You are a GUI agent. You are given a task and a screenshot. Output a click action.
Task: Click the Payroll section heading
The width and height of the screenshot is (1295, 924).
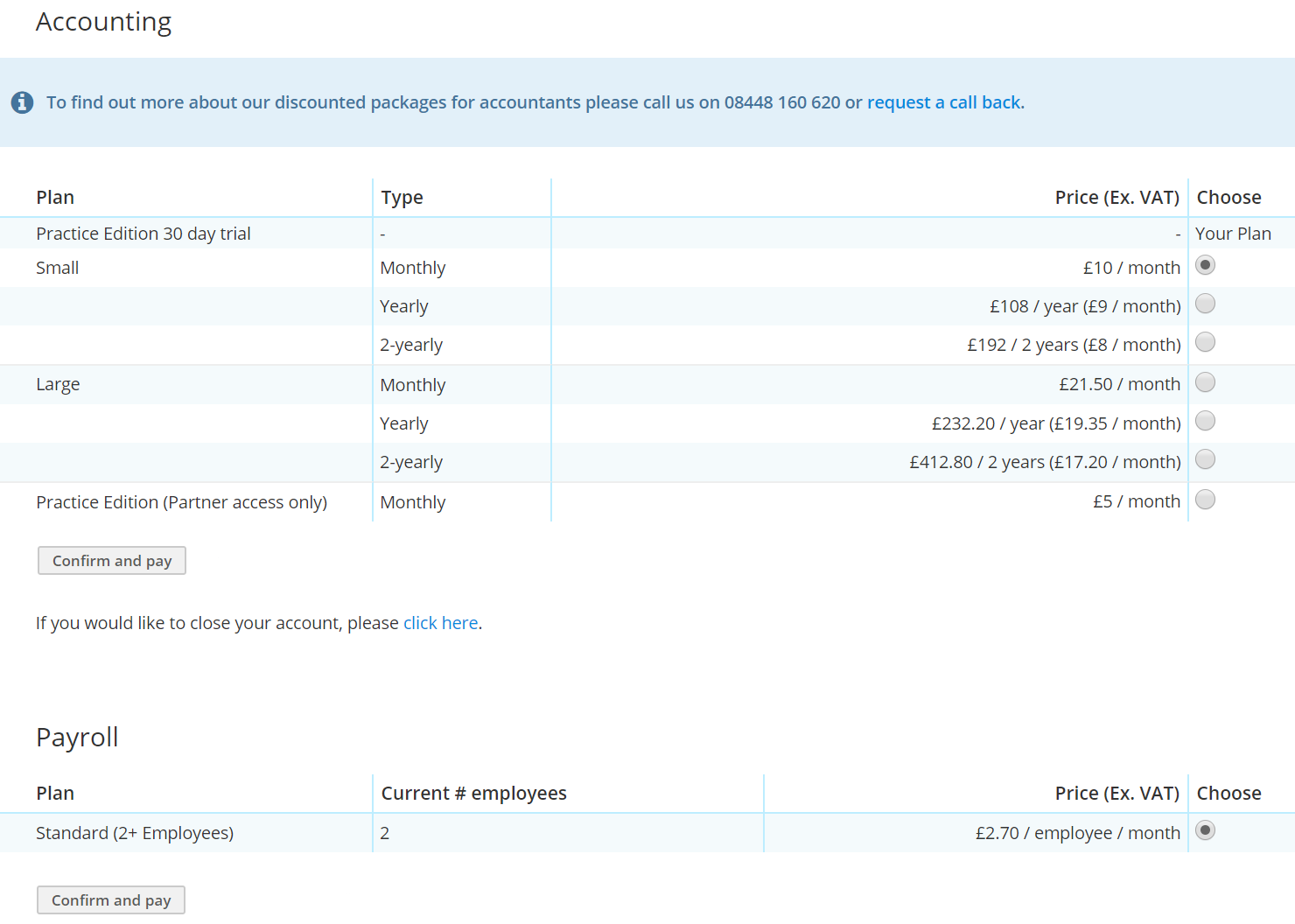[x=77, y=738]
